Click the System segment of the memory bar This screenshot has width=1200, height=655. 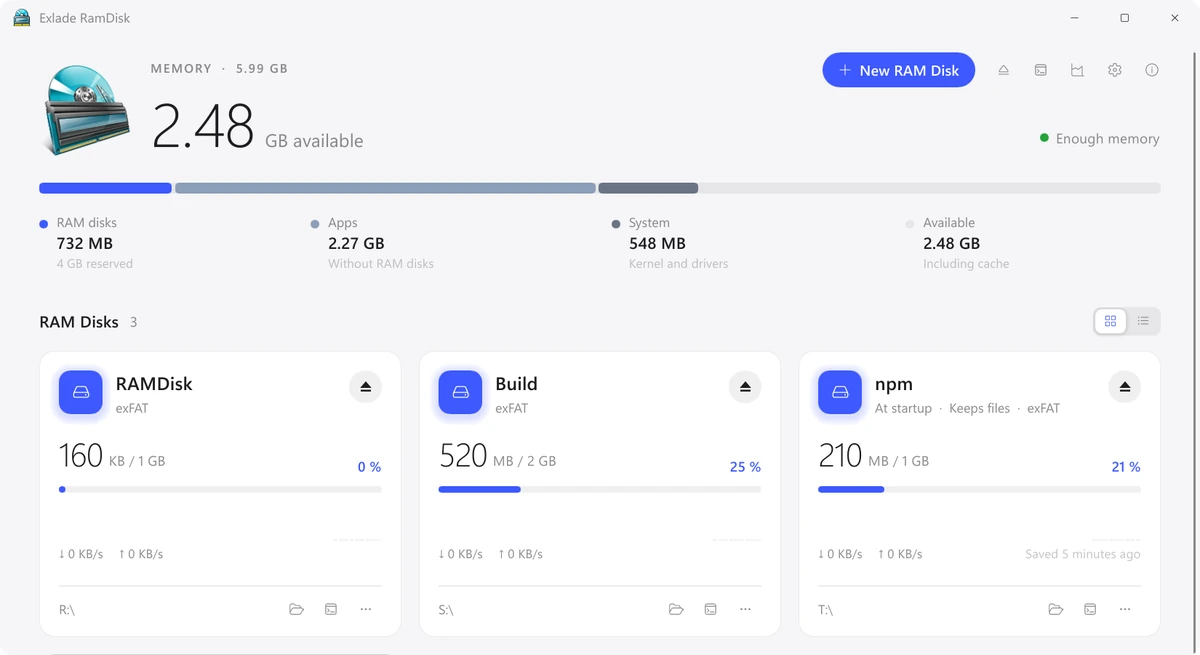tap(648, 188)
